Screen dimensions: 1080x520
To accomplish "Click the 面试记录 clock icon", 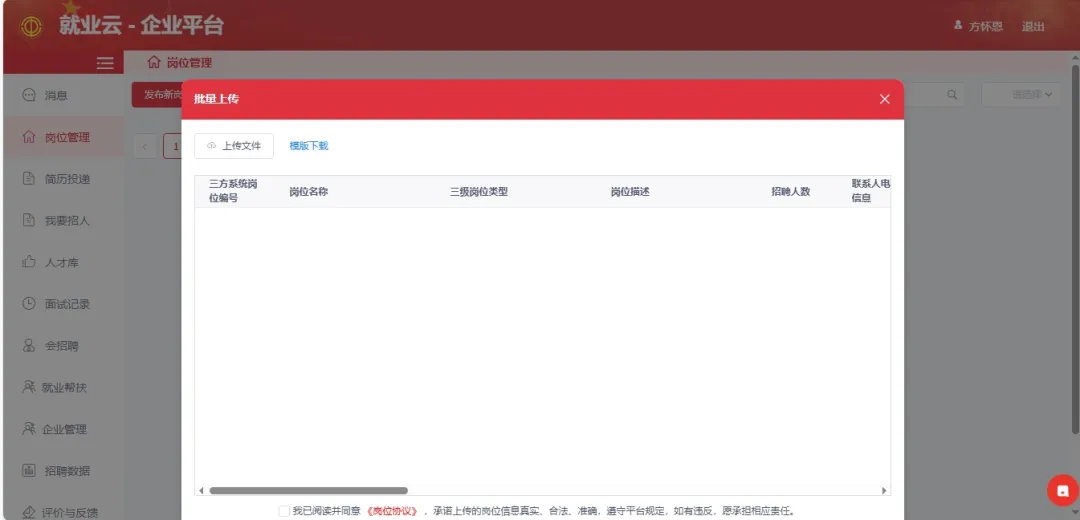I will click(29, 304).
